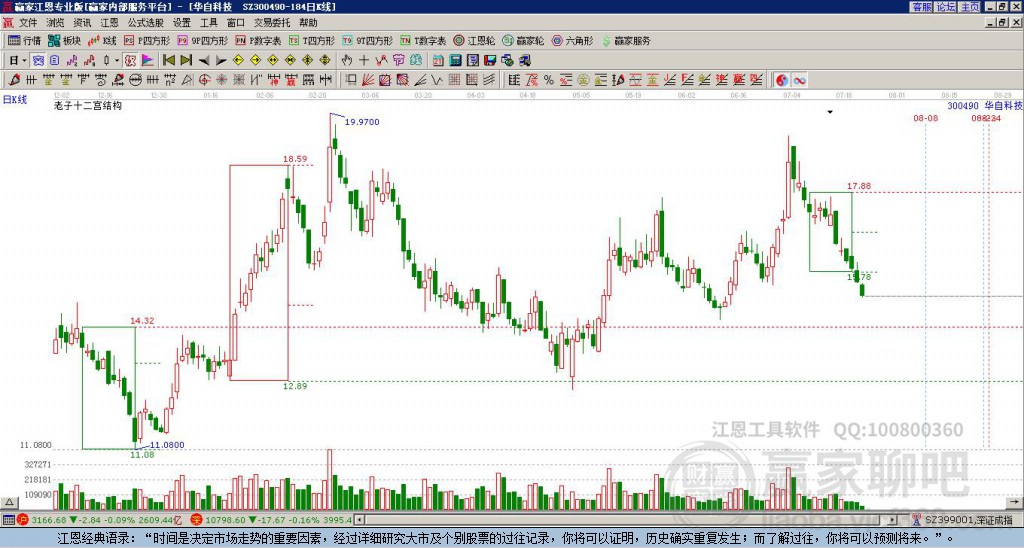Click the gold coin 金 circle icon
This screenshot has width=1024, height=548.
coord(583,80)
